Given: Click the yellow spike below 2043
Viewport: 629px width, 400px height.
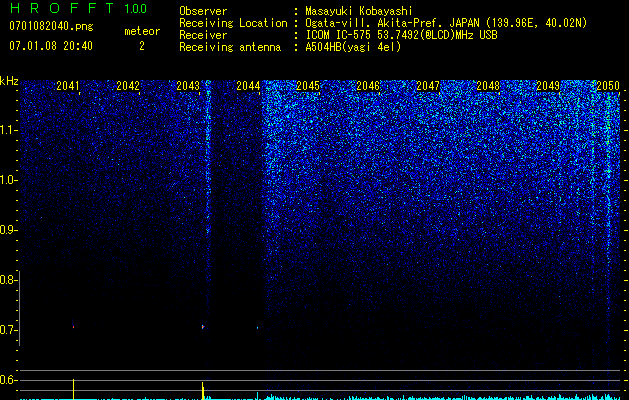Looking at the screenshot, I should tap(203, 391).
